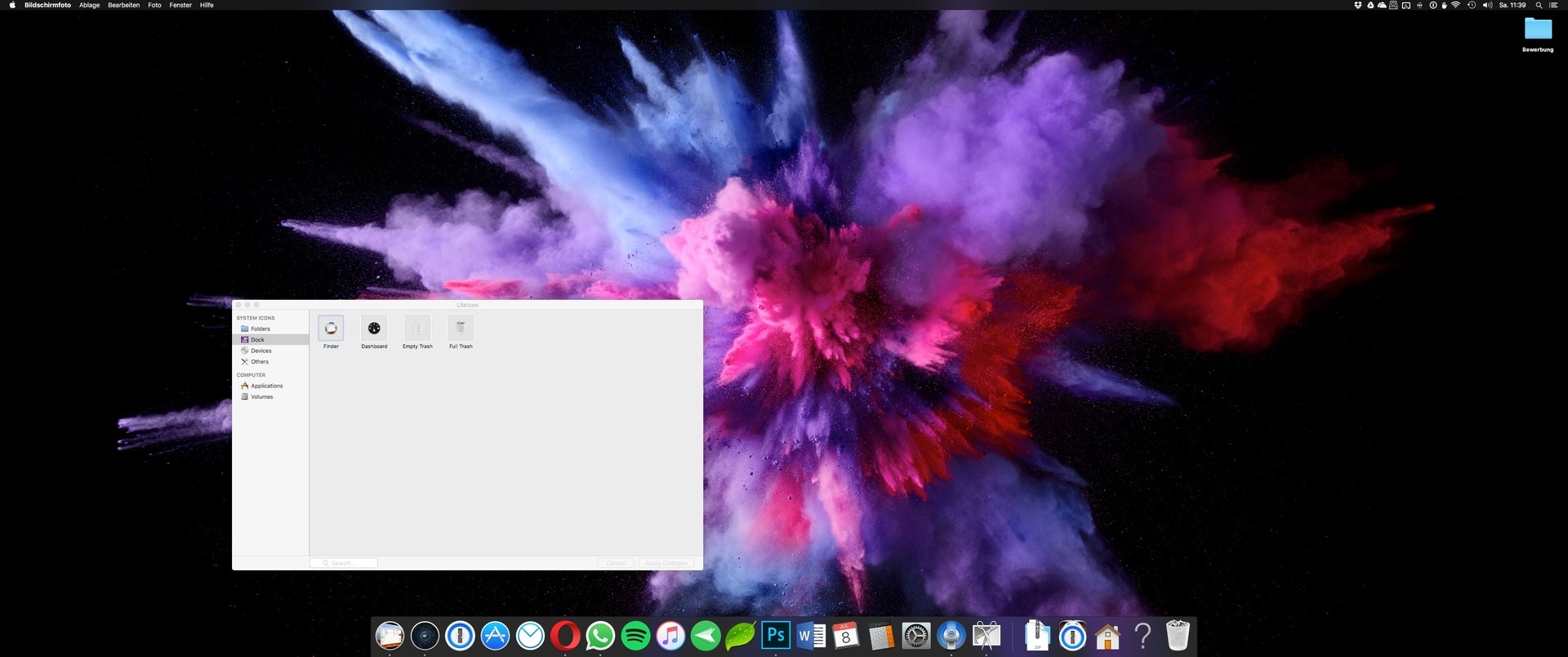Click the clock showing Sa. 11:39
The height and width of the screenshot is (657, 1568).
[1512, 5]
